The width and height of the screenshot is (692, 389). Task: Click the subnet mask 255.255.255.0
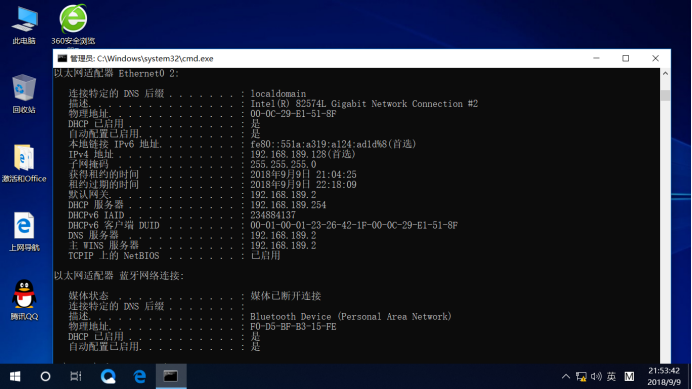pyautogui.click(x=283, y=165)
